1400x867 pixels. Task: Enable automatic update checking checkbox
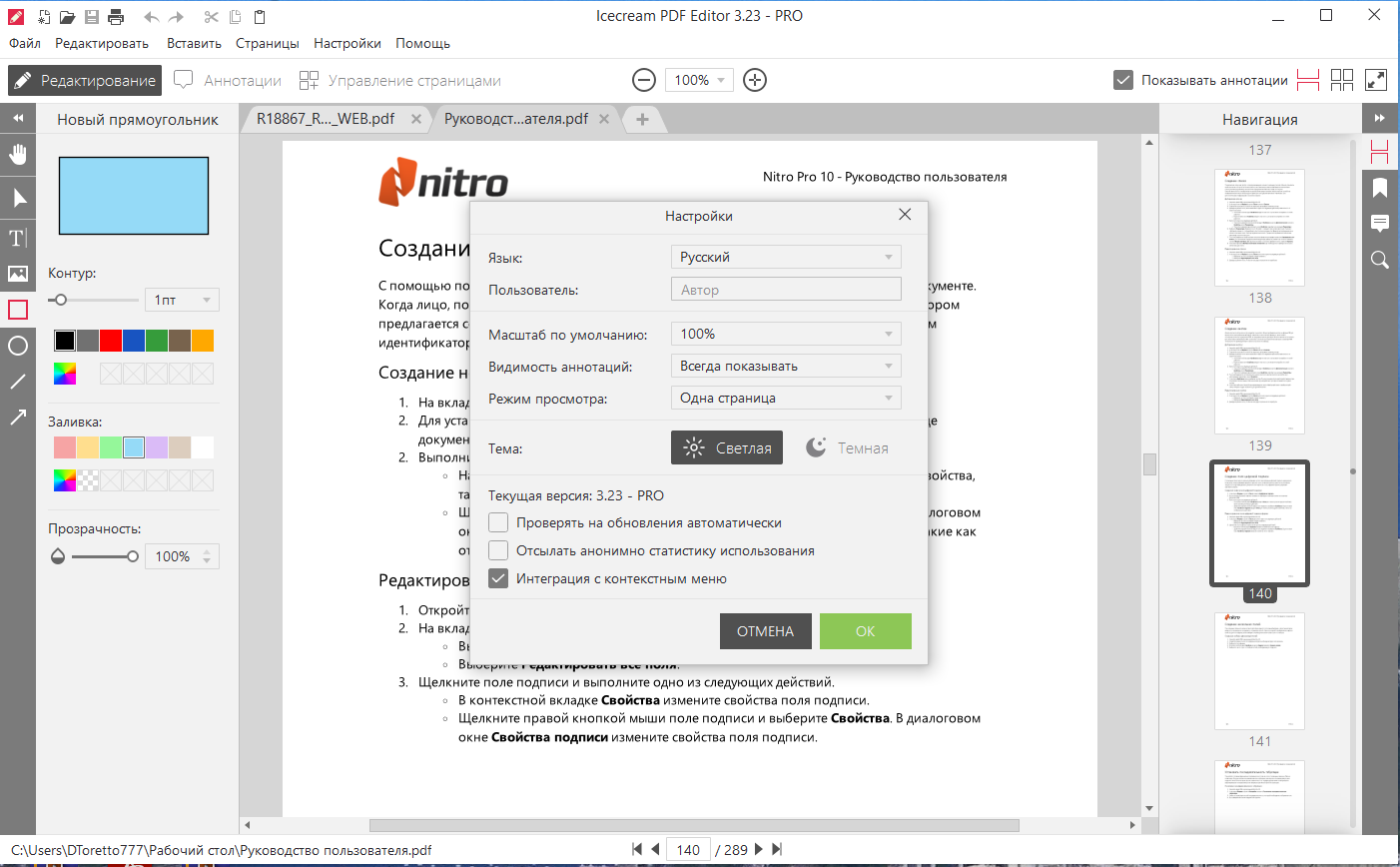click(x=498, y=522)
